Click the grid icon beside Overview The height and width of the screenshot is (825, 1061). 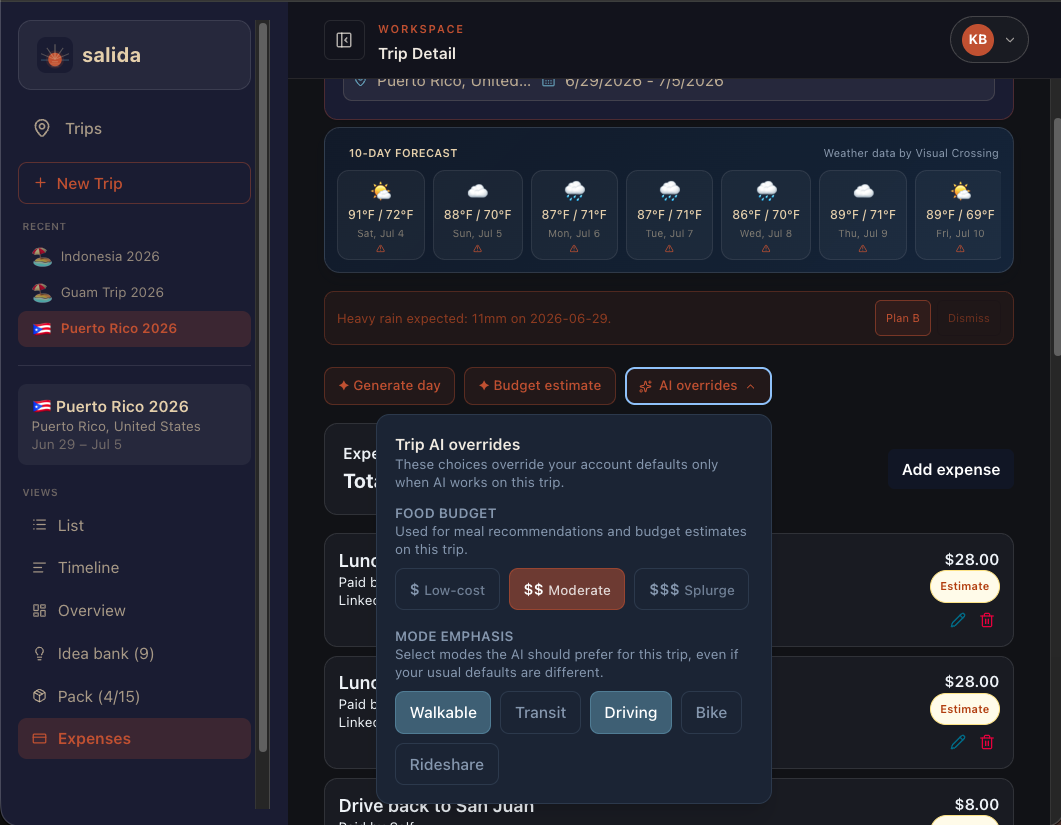(x=39, y=610)
